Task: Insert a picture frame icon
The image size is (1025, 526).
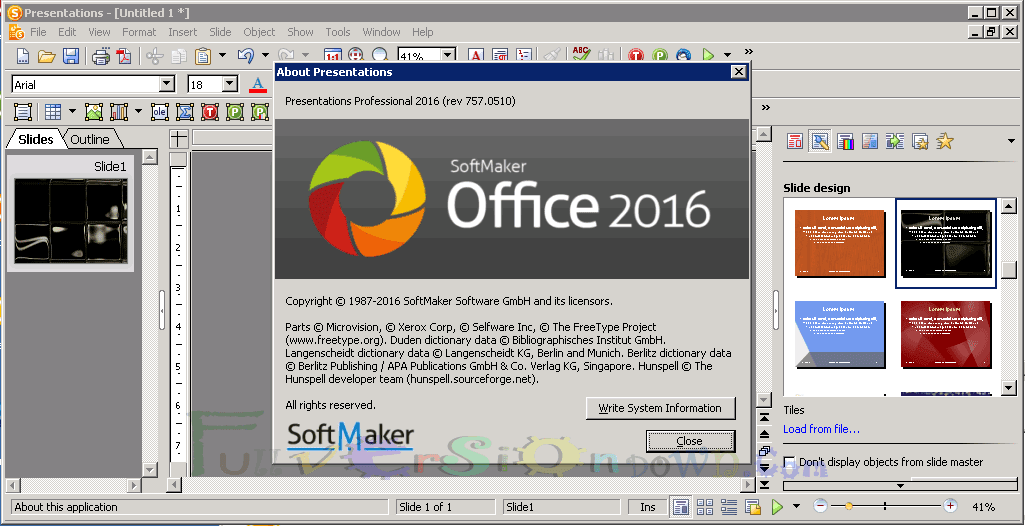Action: 93,112
